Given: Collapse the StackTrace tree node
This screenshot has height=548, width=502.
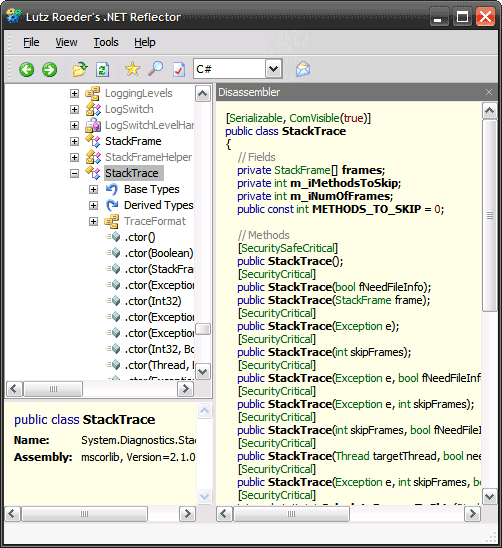Looking at the screenshot, I should [74, 173].
